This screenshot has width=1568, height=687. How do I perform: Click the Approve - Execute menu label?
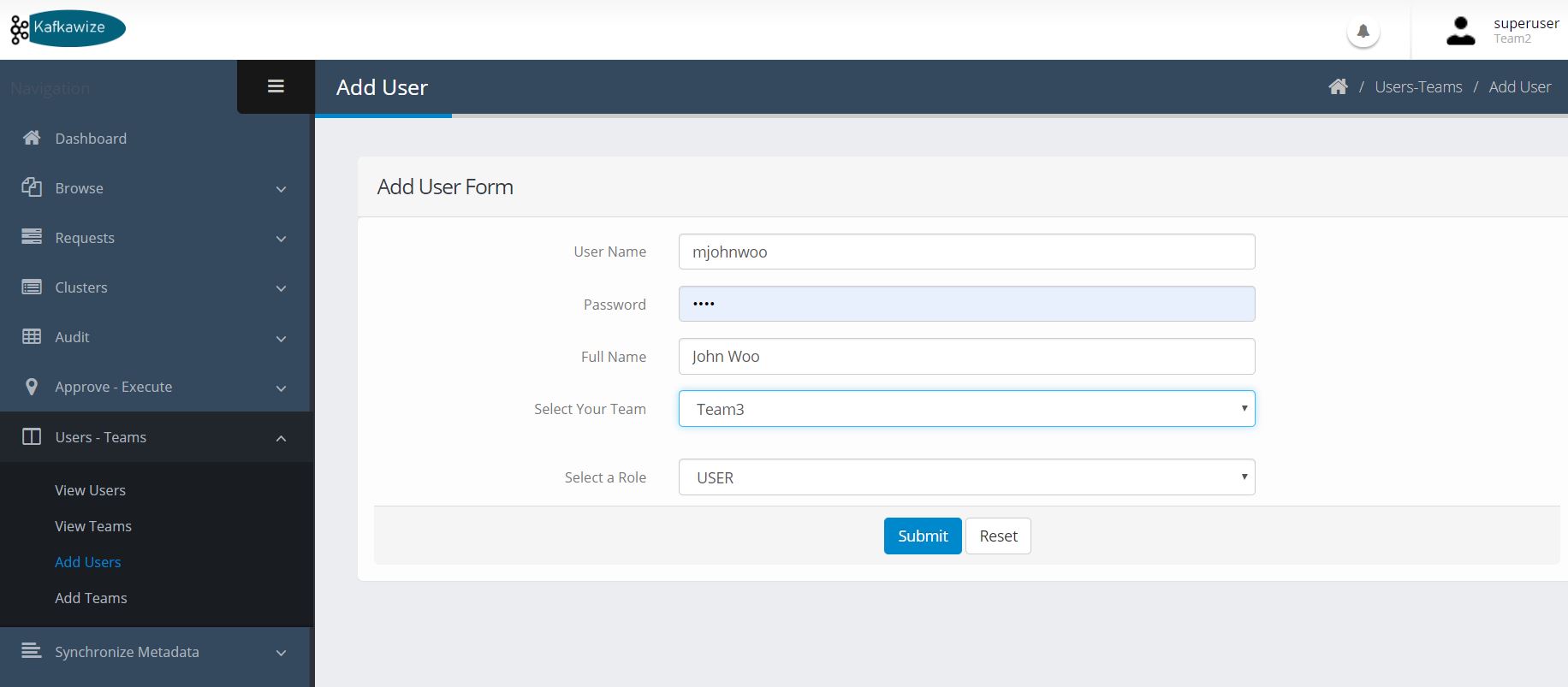pos(114,387)
